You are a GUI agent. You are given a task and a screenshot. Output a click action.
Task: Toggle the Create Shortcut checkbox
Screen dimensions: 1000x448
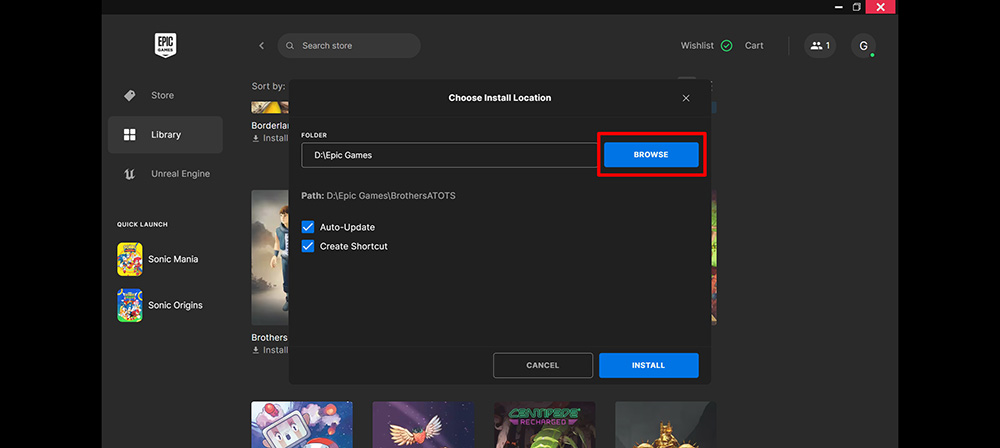click(x=308, y=246)
